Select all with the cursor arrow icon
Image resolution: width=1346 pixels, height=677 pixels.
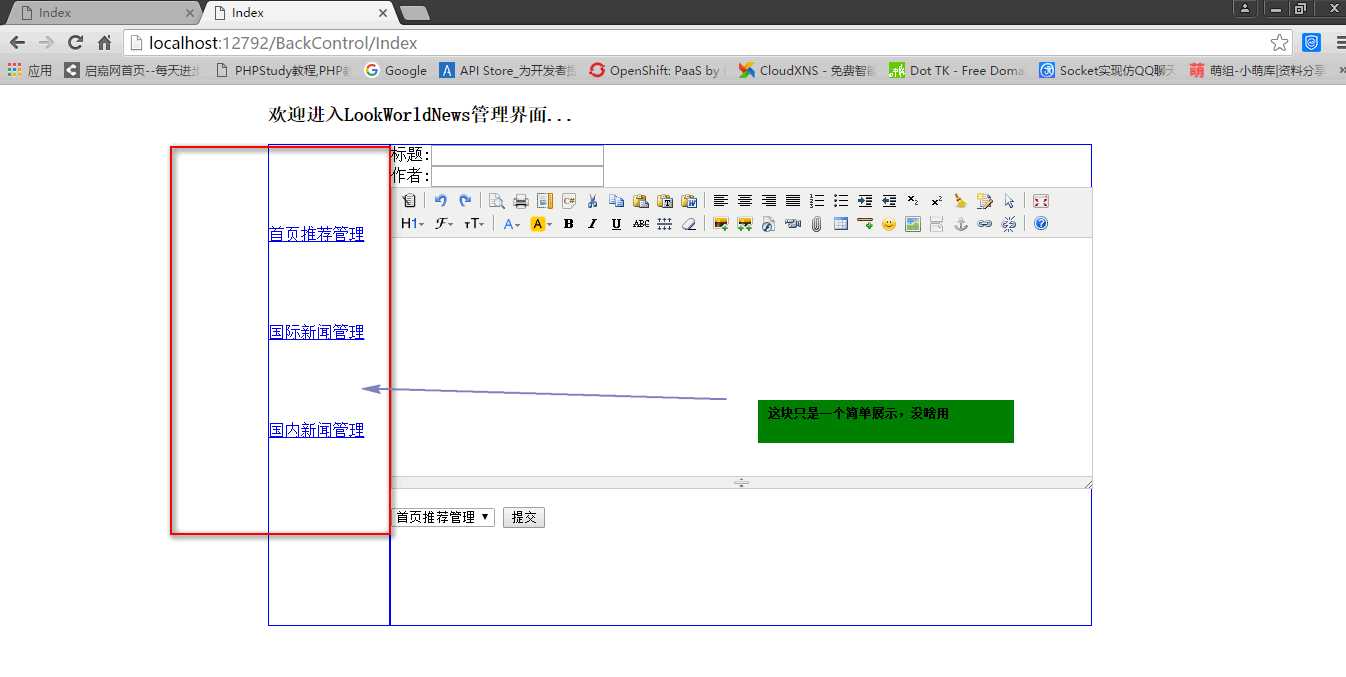point(1009,201)
